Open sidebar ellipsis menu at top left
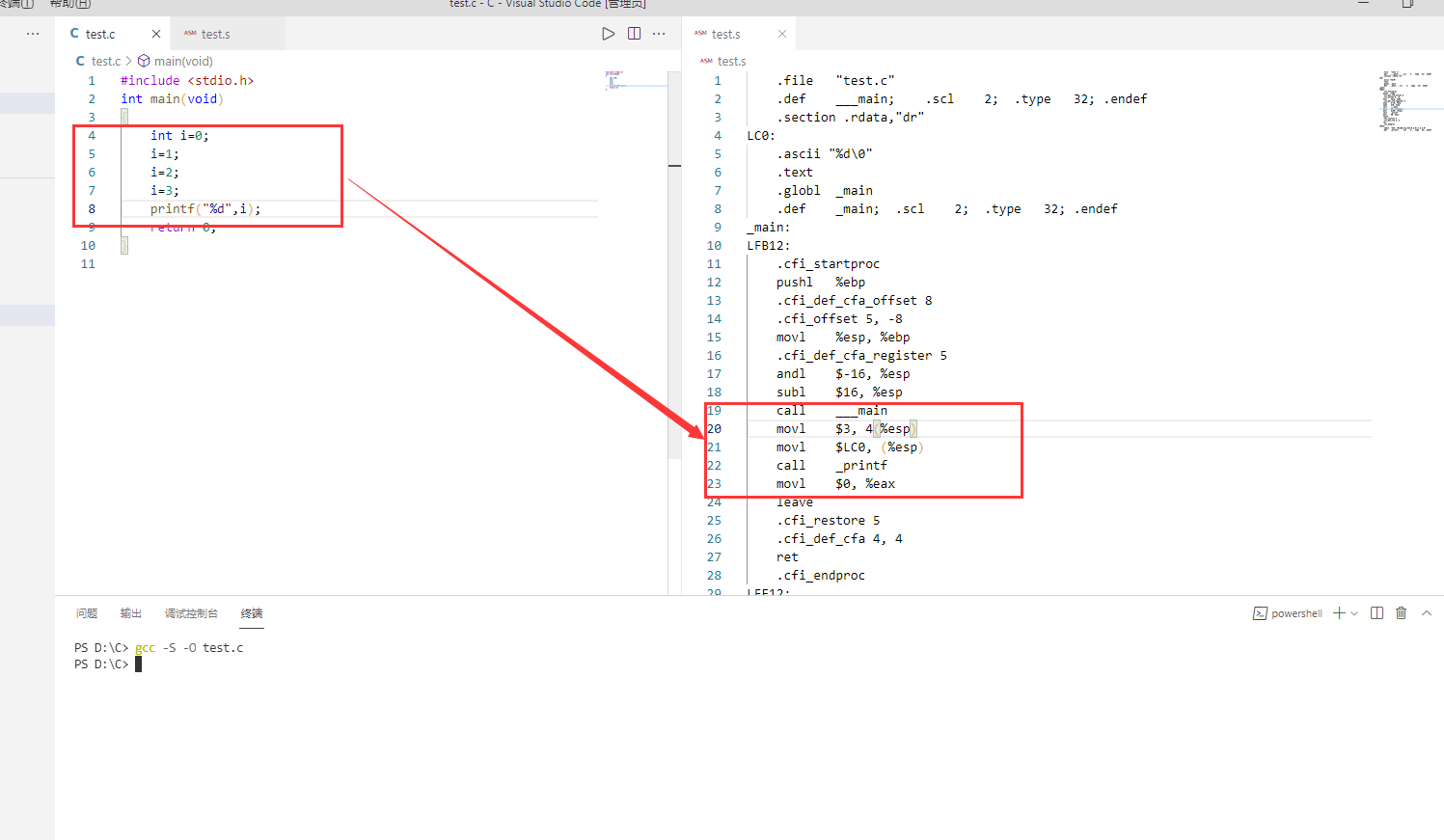This screenshot has width=1444, height=840. pos(33,34)
